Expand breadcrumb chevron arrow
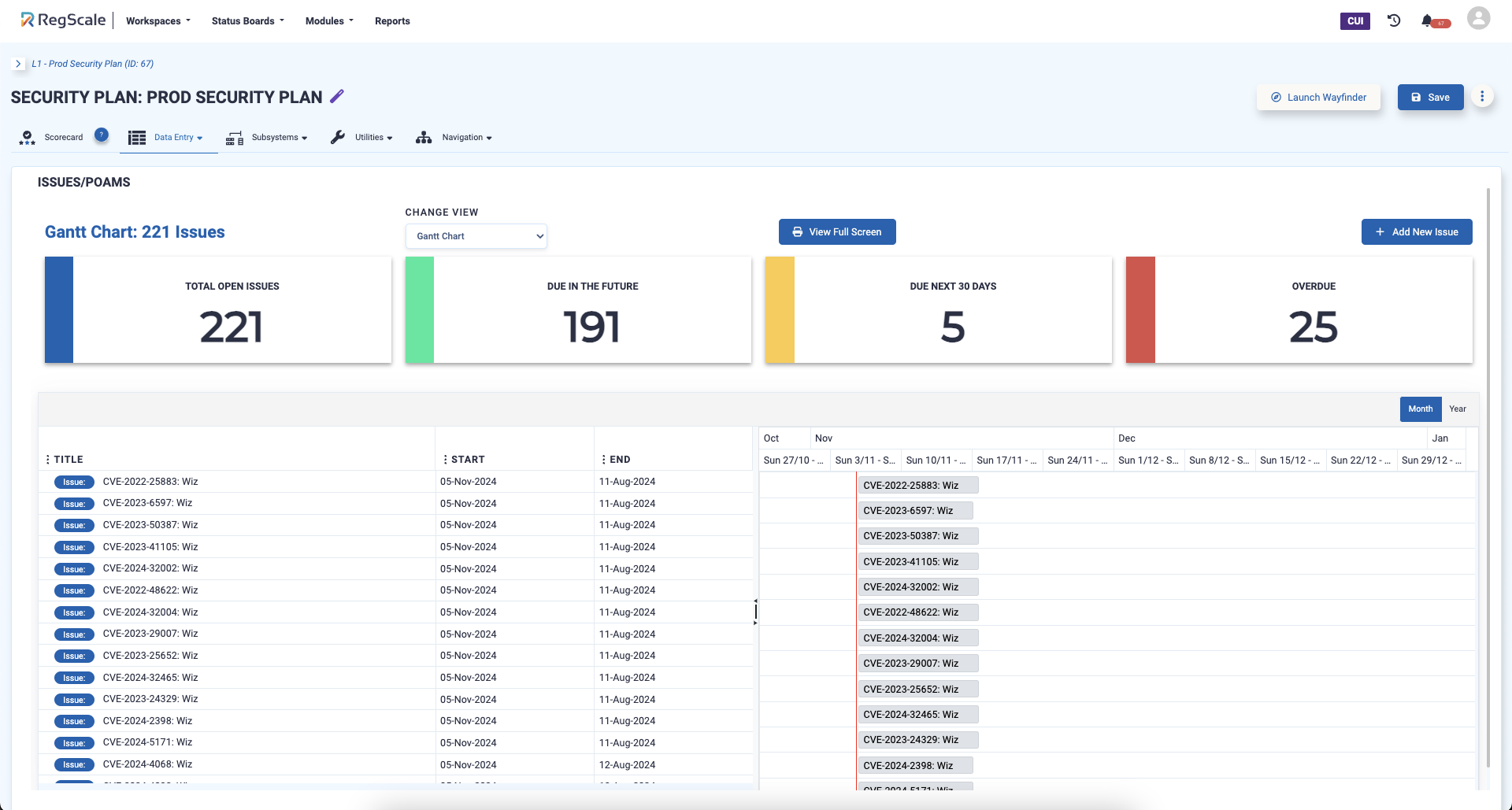 pos(18,64)
